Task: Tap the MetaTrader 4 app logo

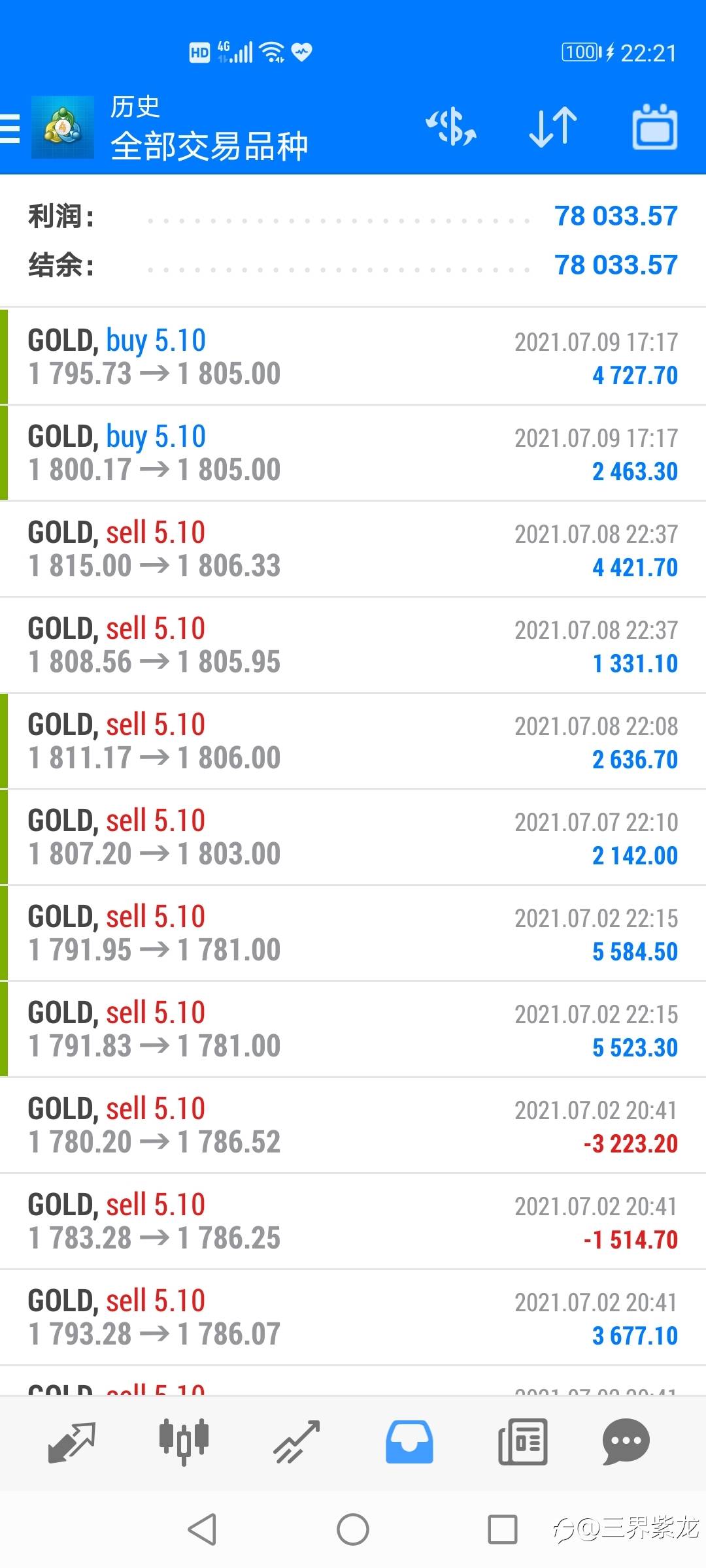Action: click(x=63, y=127)
